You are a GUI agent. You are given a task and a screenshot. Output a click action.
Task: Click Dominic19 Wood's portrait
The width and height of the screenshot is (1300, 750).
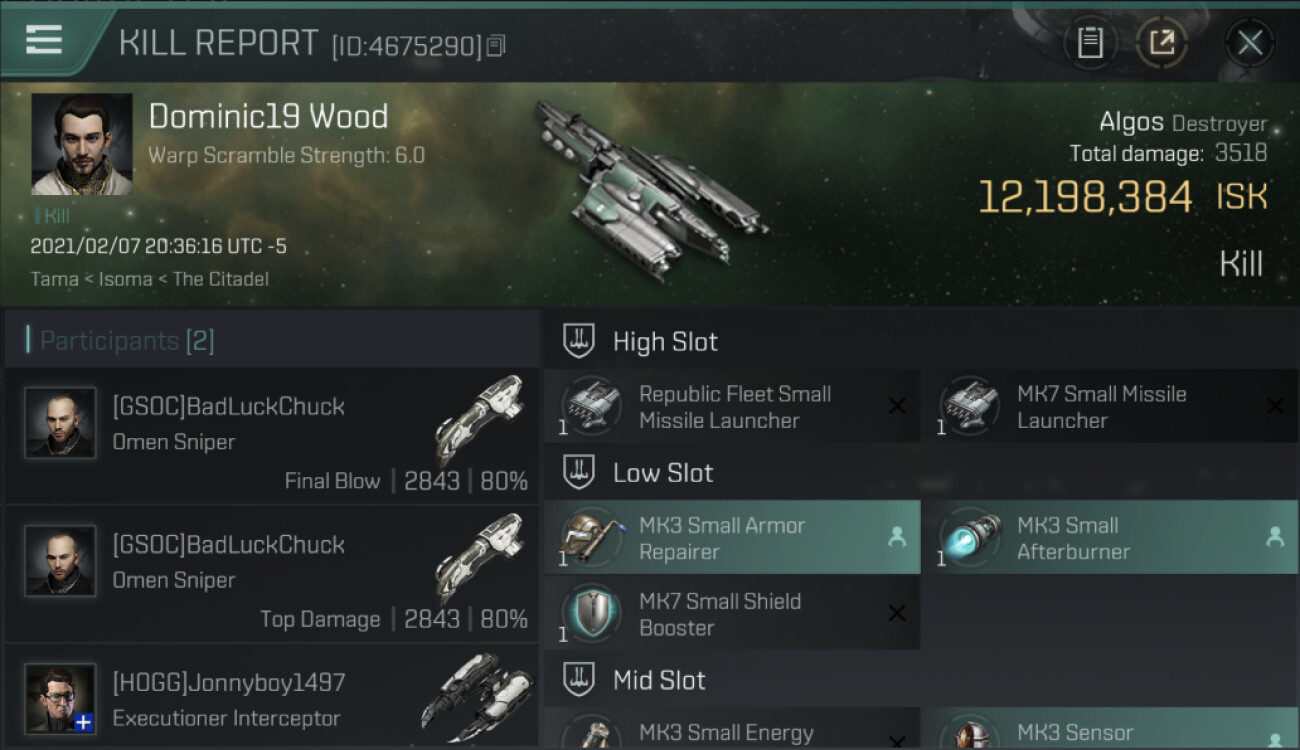(82, 145)
